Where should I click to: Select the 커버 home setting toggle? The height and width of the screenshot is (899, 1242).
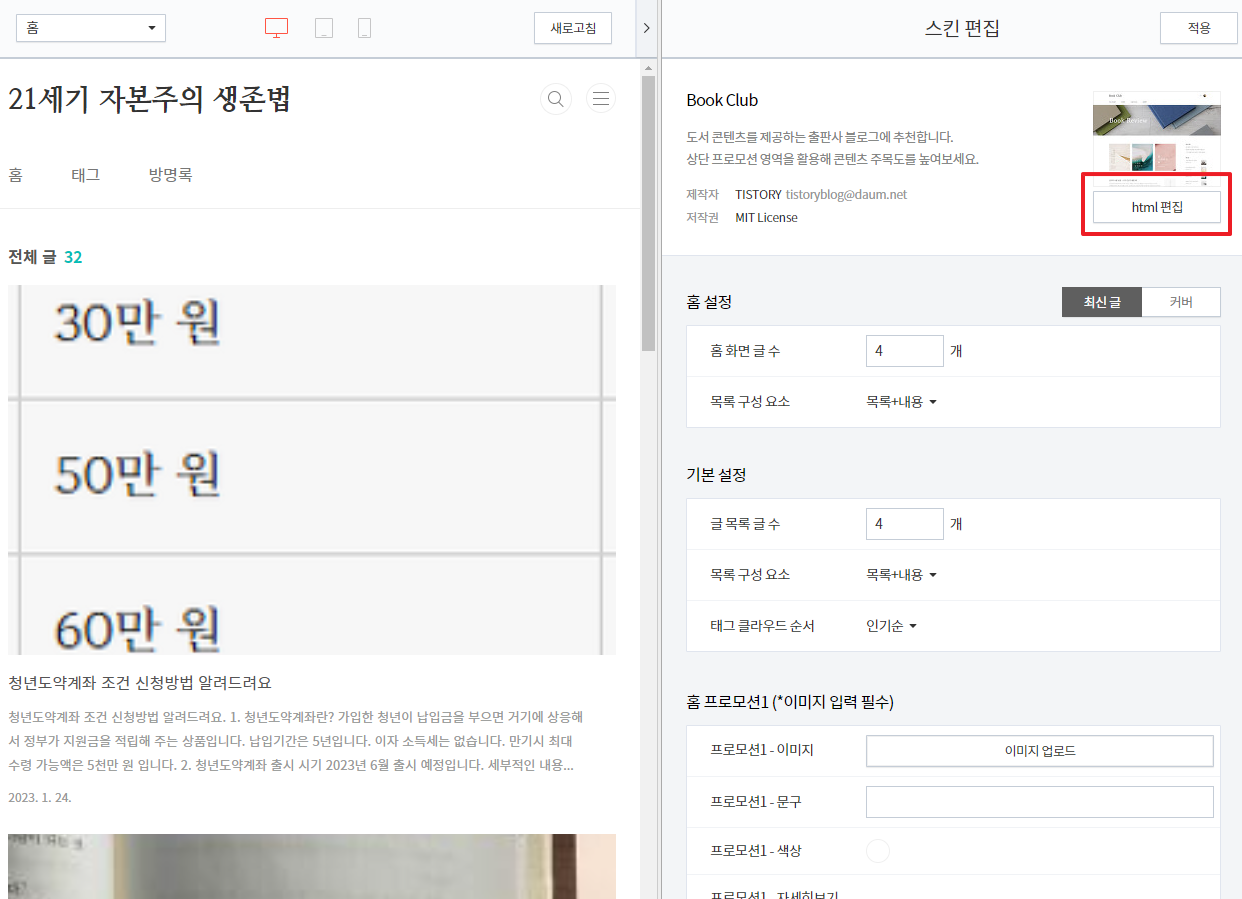point(1181,302)
